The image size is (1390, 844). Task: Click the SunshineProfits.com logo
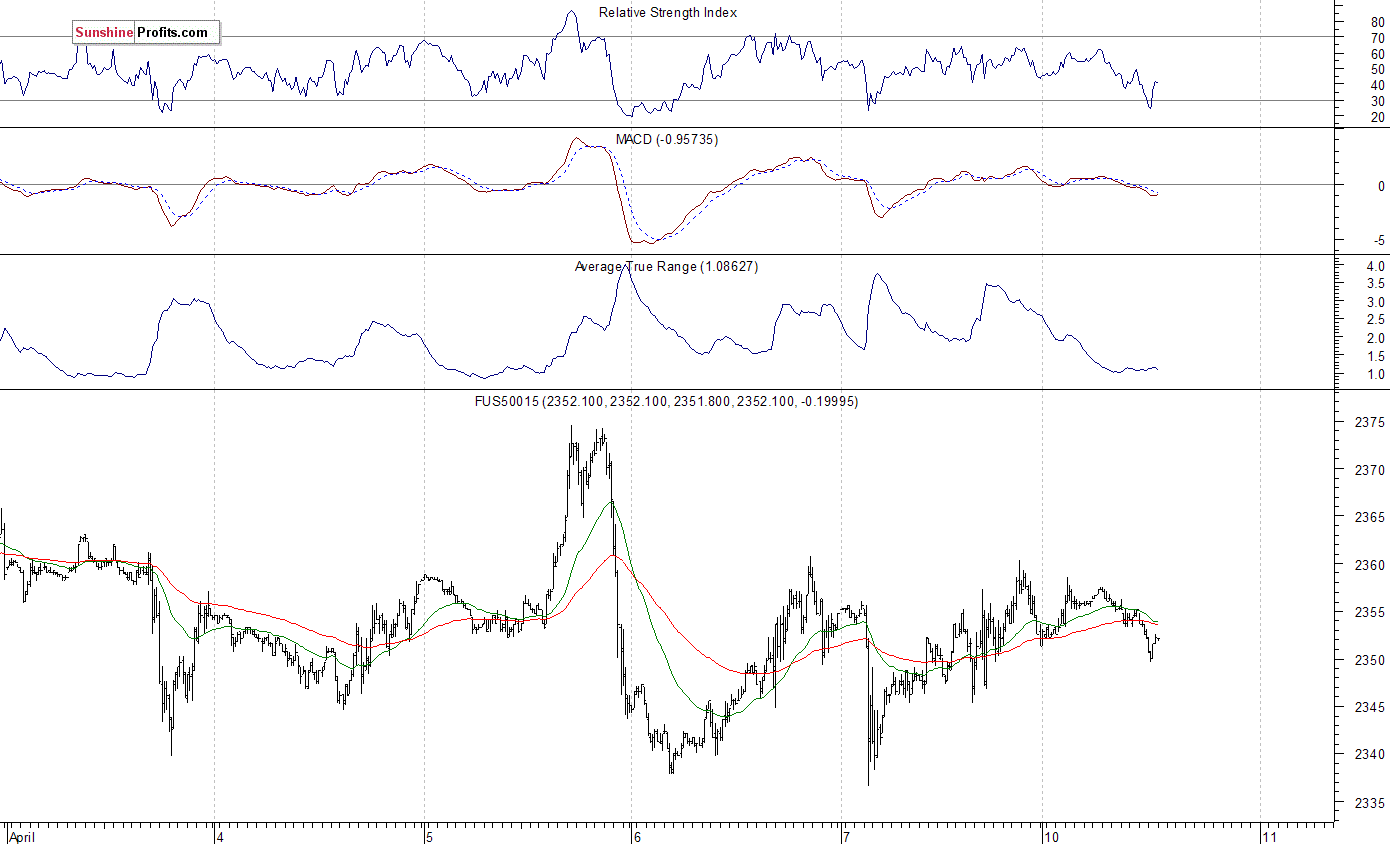point(146,33)
